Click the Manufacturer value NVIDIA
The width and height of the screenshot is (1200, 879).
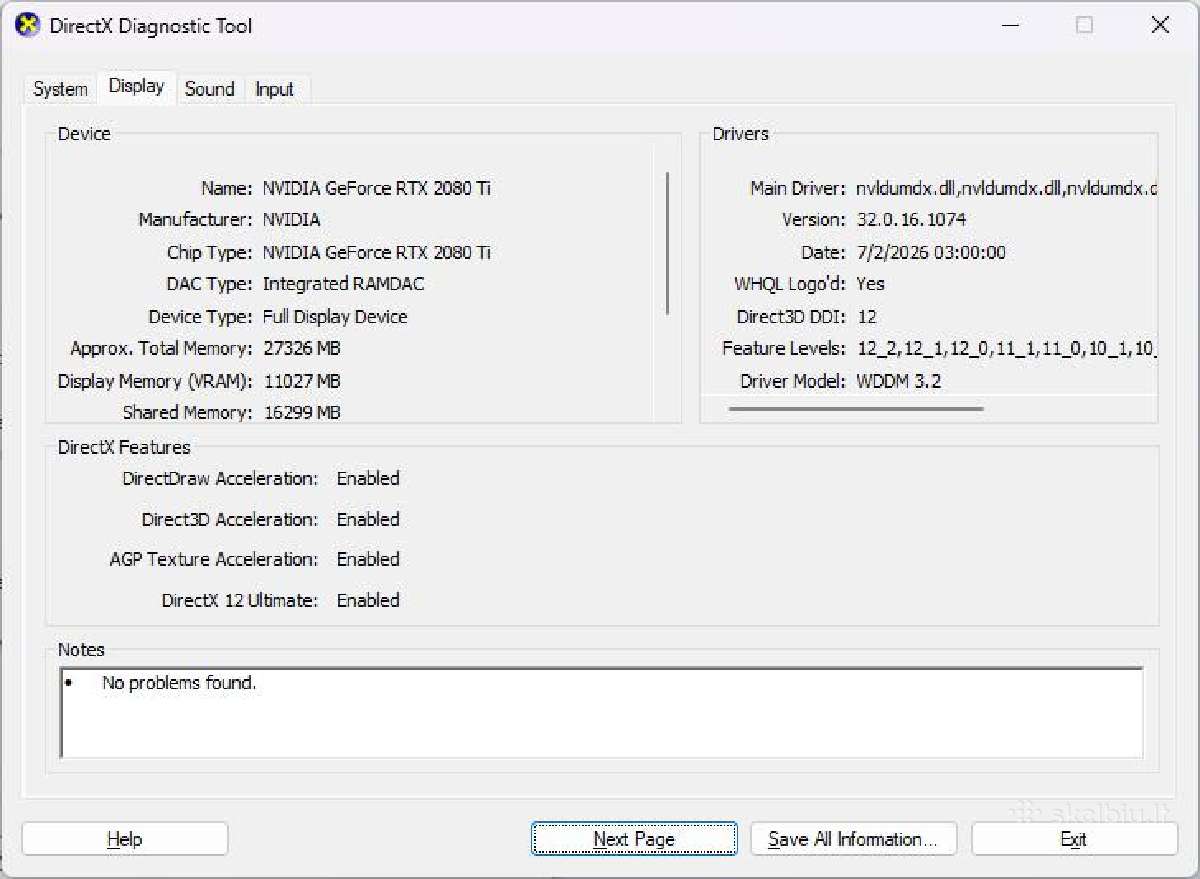tap(291, 220)
